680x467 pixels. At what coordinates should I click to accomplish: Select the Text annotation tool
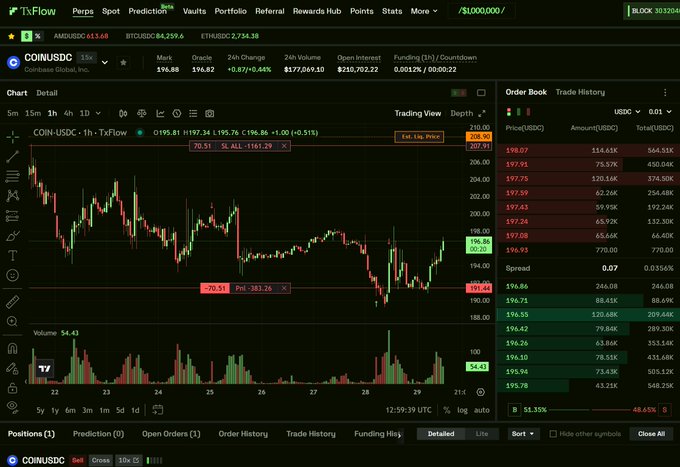[x=13, y=255]
